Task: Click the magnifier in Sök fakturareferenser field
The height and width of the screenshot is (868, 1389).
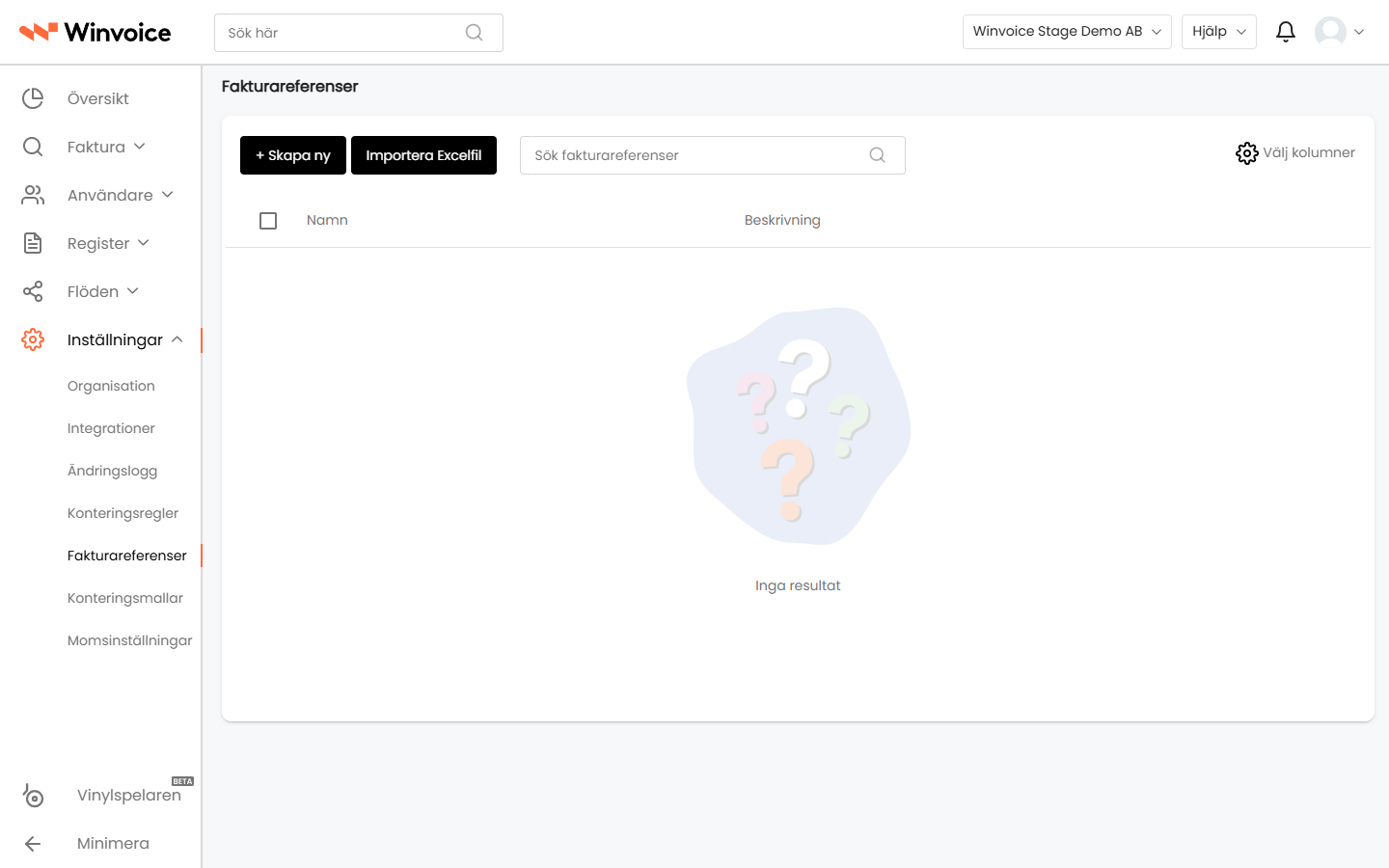Action: pos(877,155)
